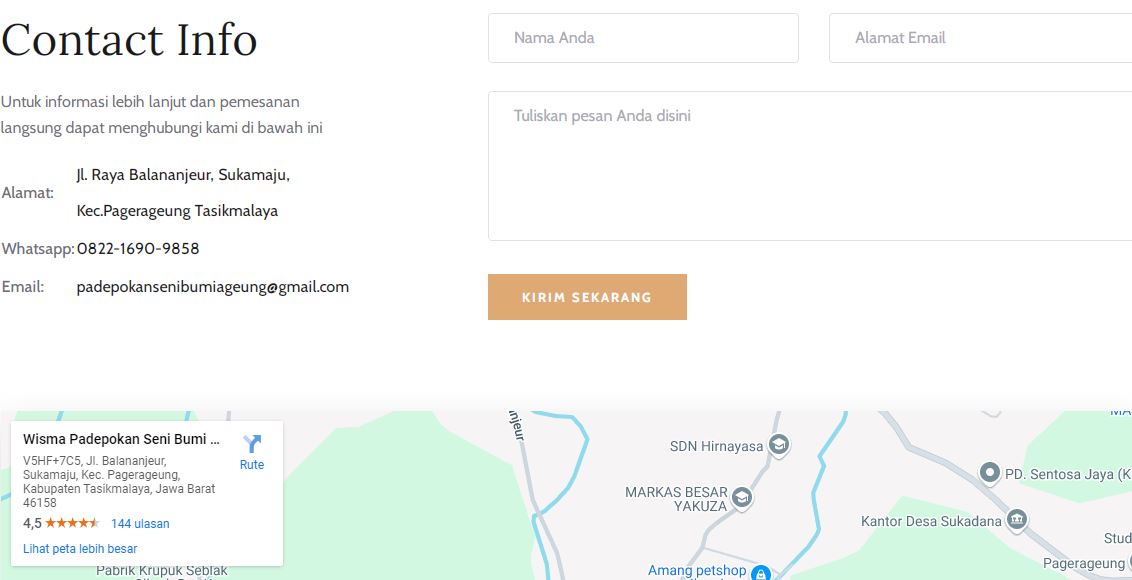Select the Amang petshop shopping icon
This screenshot has width=1132, height=580.
pyautogui.click(x=759, y=573)
